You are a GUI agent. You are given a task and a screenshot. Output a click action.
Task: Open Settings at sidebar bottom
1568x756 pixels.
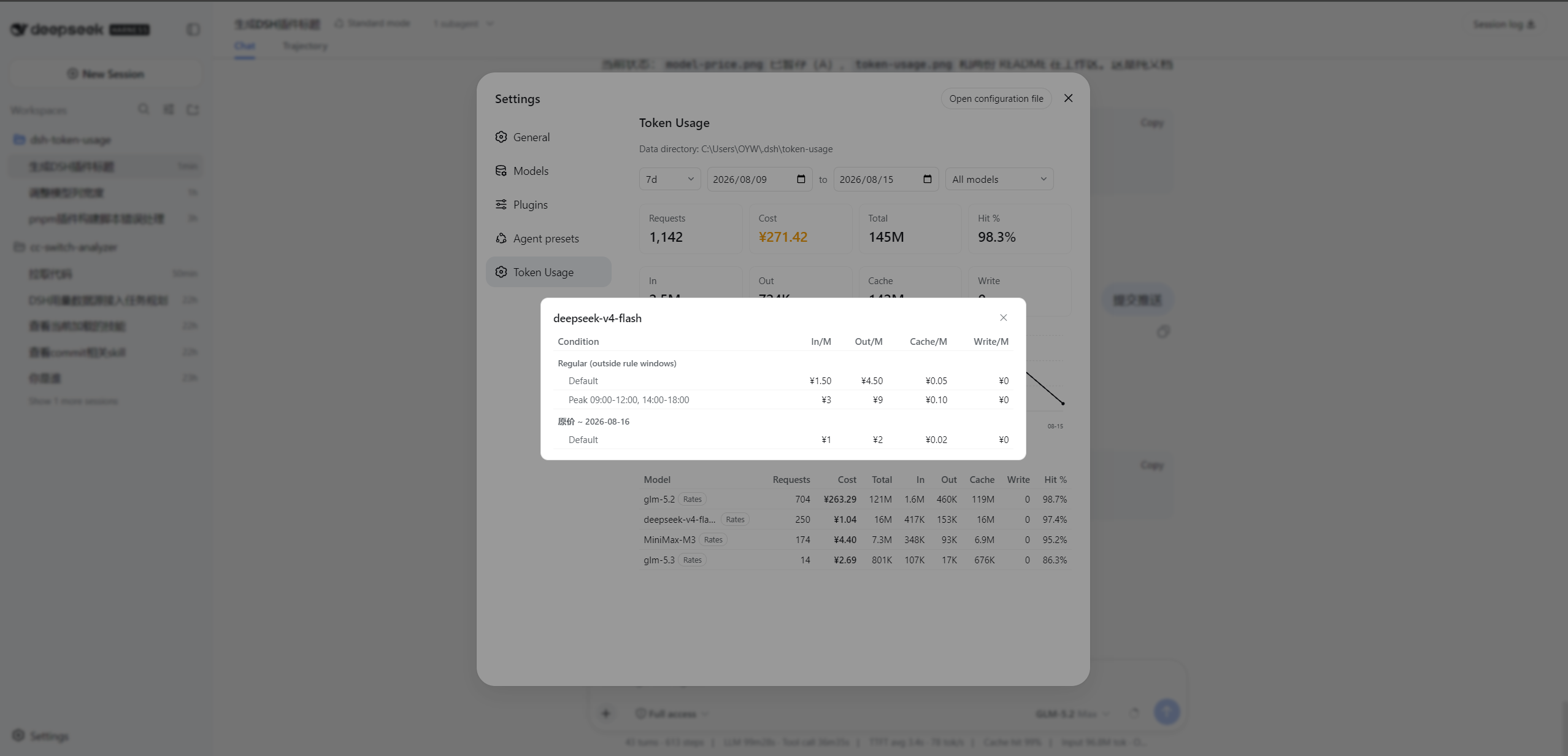(40, 736)
